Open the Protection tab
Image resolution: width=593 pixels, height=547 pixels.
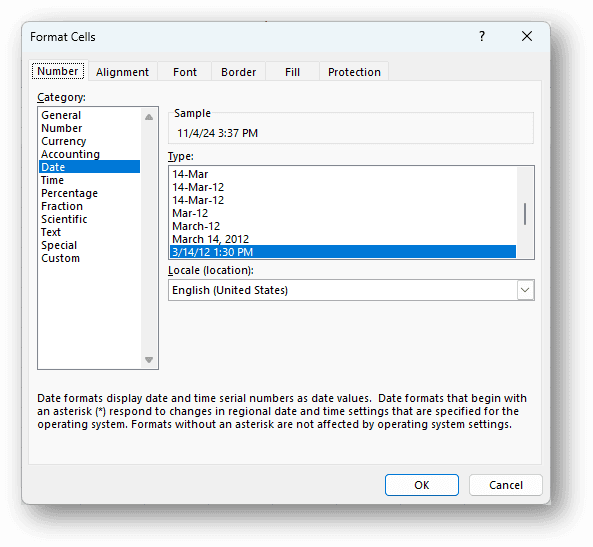click(x=354, y=72)
